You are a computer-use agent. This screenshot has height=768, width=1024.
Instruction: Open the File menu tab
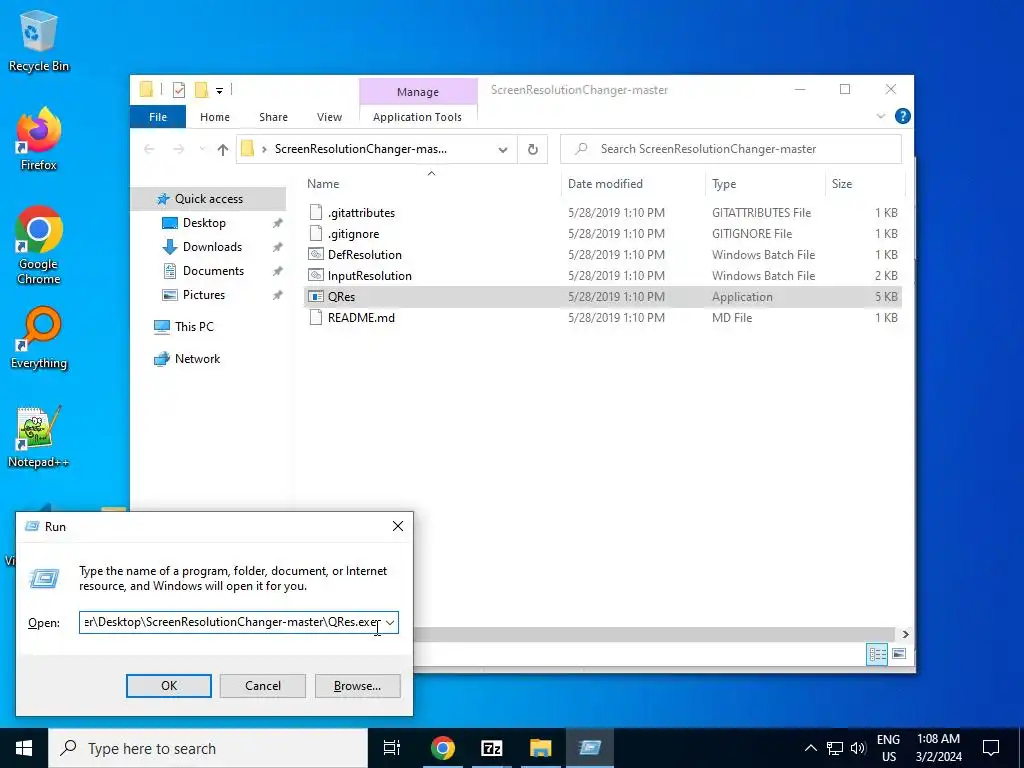[x=158, y=117]
